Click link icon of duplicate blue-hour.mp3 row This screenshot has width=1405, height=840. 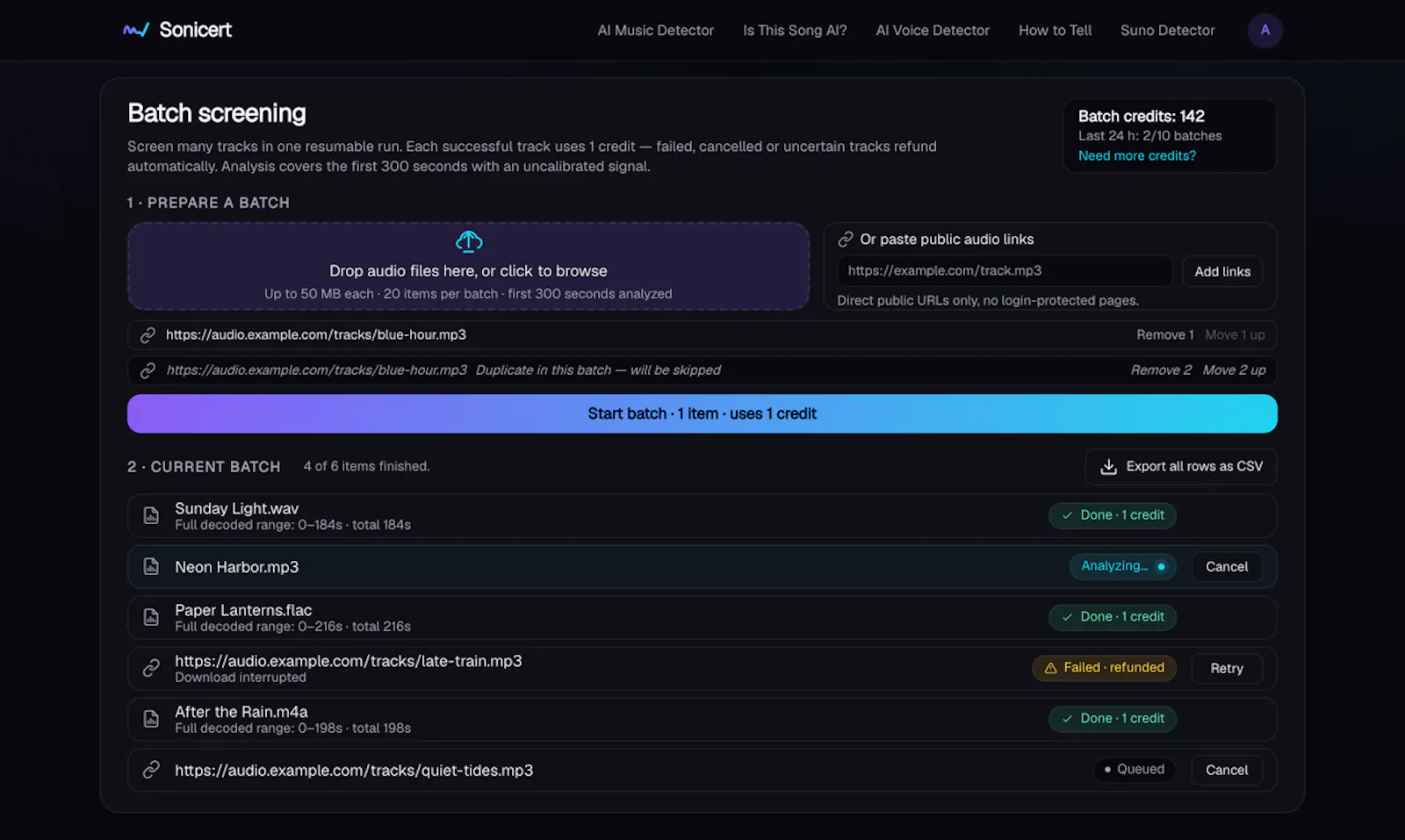[x=148, y=370]
